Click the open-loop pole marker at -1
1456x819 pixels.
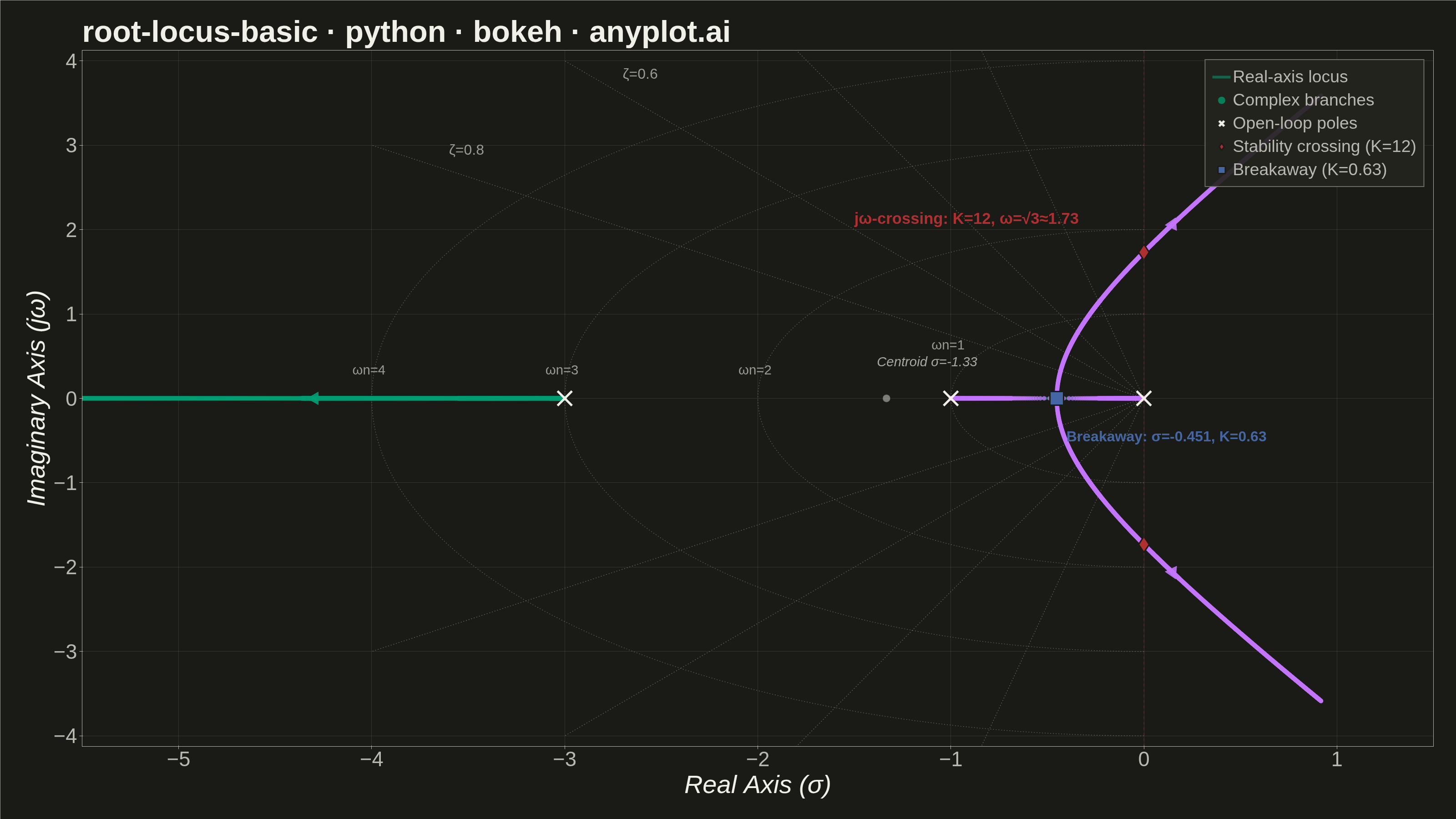950,399
